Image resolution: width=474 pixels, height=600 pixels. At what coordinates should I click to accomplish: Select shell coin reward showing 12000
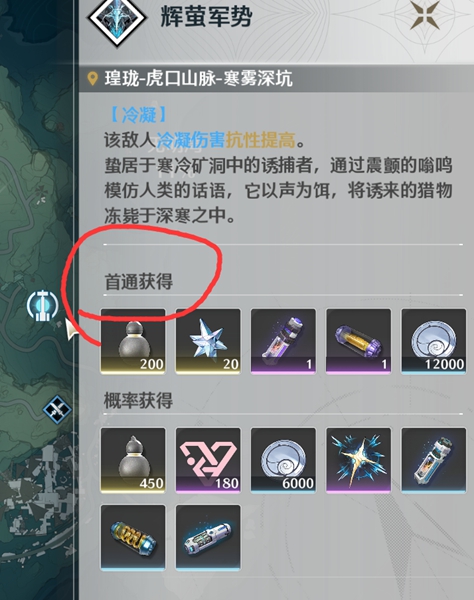click(433, 341)
